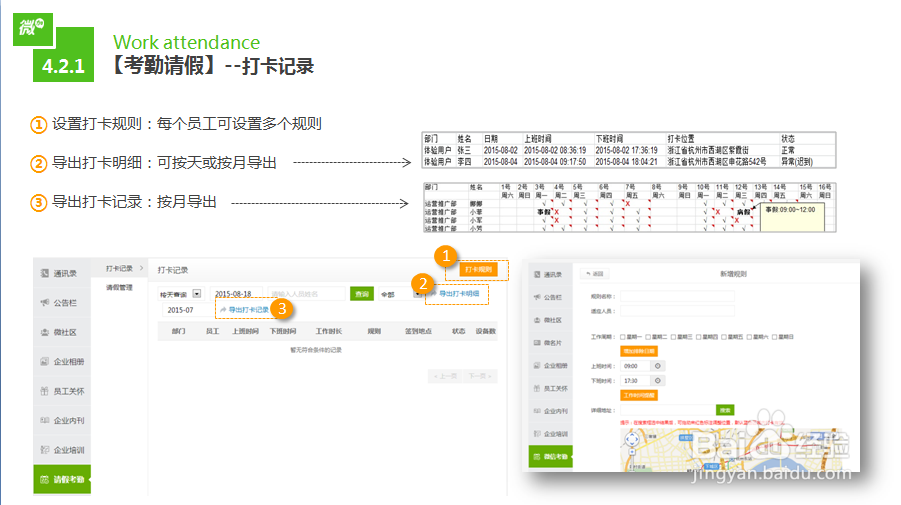901x505 pixels.
Task: Open 企业培训 icon in the 新增规则 panel sidebar
Action: 537,434
